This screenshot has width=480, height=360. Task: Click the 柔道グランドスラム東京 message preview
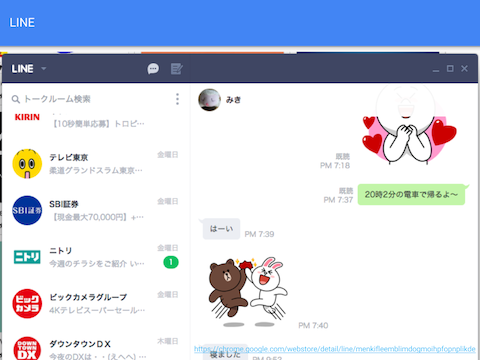pos(96,171)
